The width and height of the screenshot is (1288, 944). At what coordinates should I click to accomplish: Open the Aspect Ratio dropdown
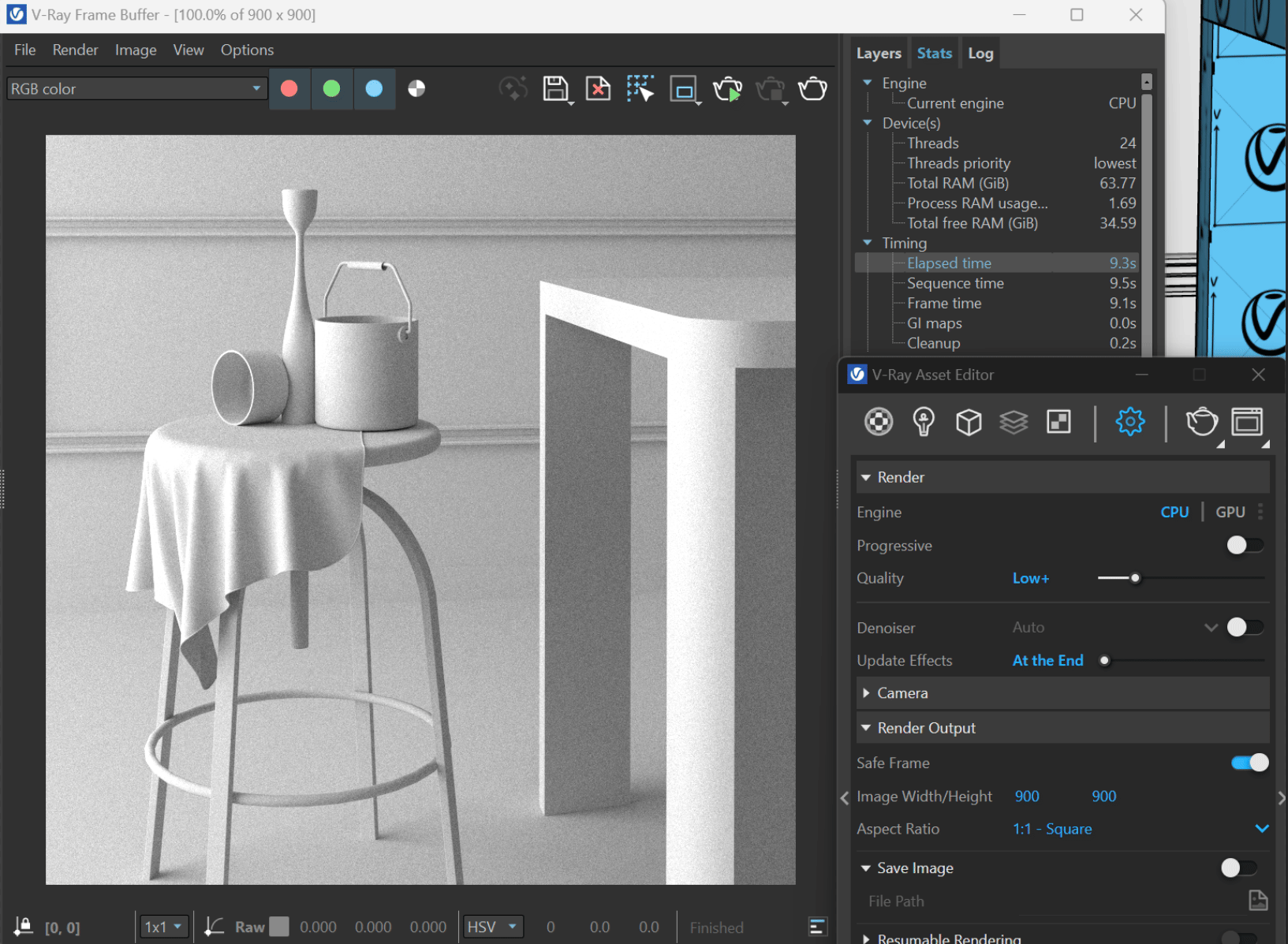click(x=1261, y=829)
